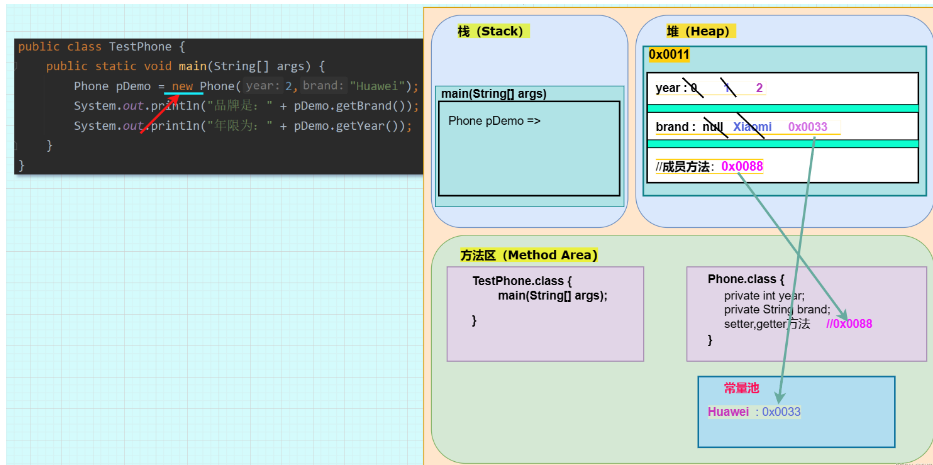Click the 'new' keyword in the code
The width and height of the screenshot is (933, 465).
183,86
